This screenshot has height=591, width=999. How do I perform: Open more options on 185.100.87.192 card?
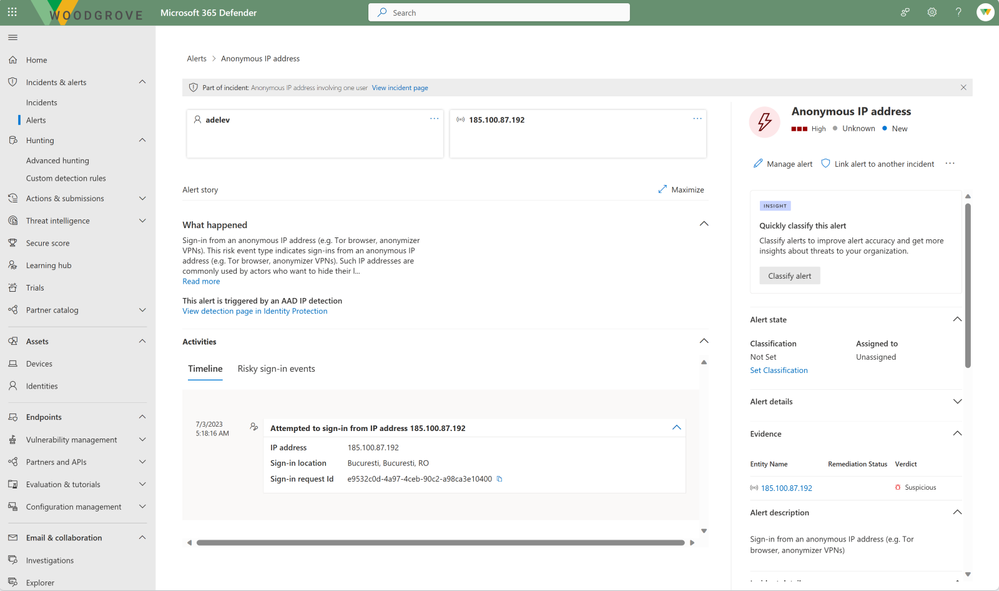point(697,119)
